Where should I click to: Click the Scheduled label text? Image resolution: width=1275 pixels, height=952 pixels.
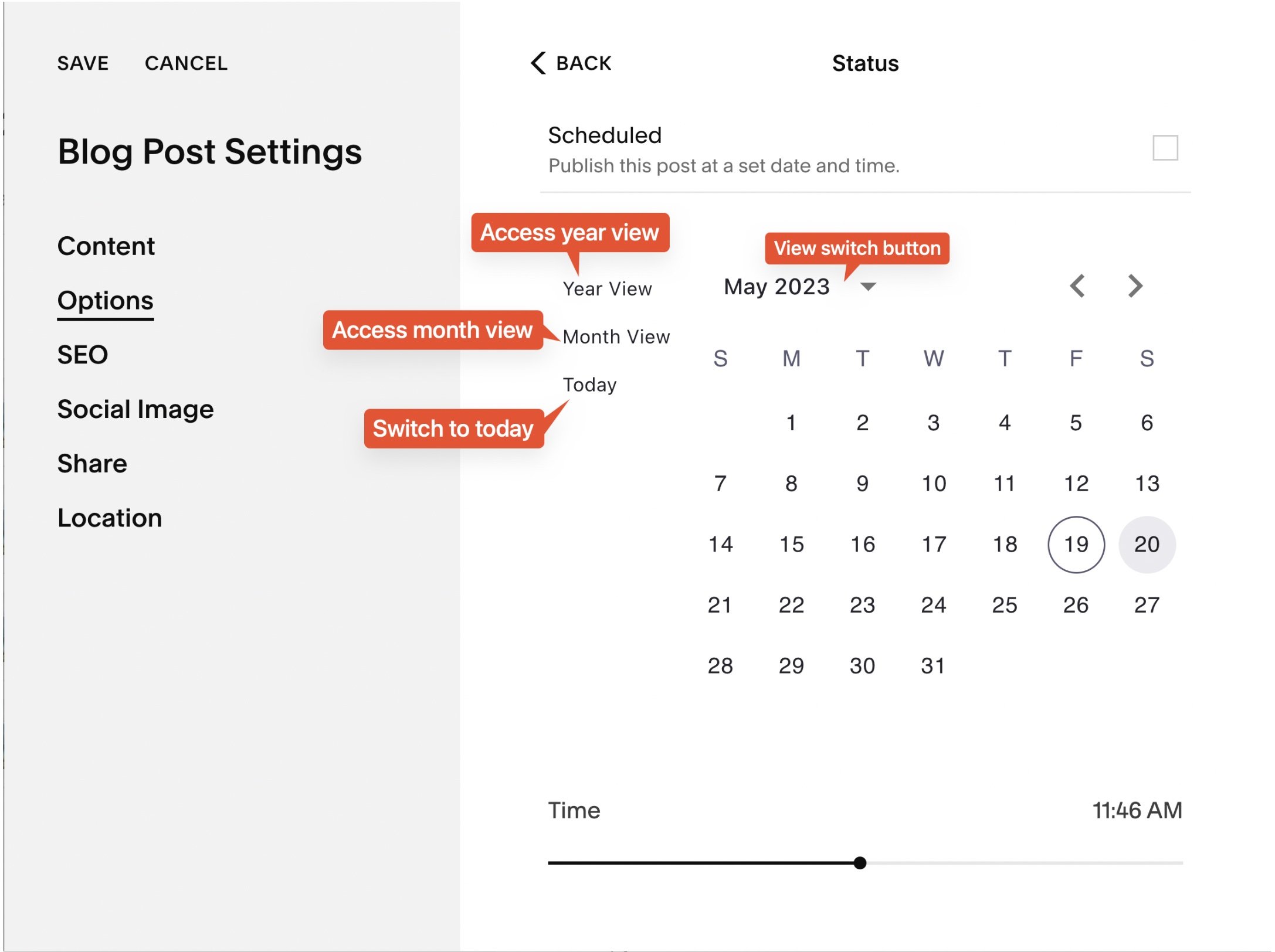coord(605,135)
